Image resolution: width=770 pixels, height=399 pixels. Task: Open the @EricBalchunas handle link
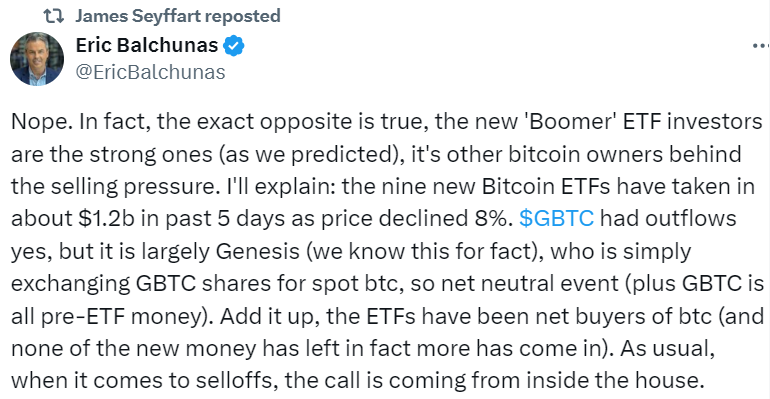(150, 73)
